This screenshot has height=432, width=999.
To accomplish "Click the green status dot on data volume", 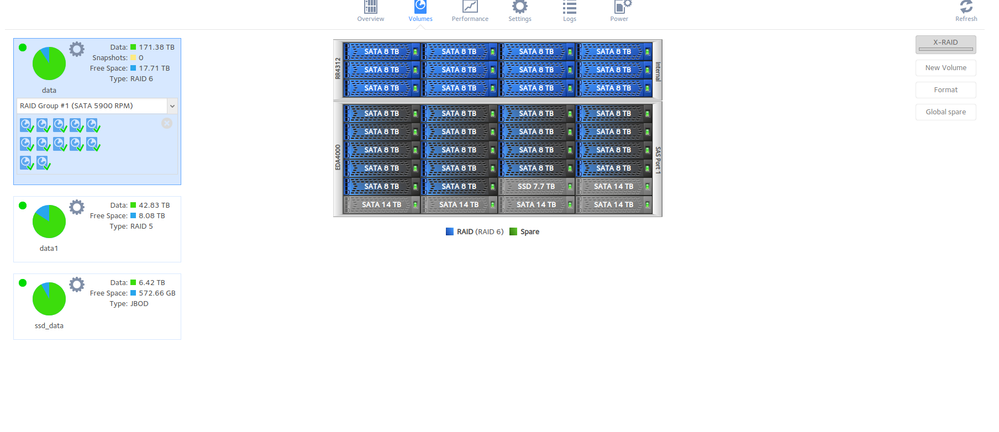I will click(23, 47).
